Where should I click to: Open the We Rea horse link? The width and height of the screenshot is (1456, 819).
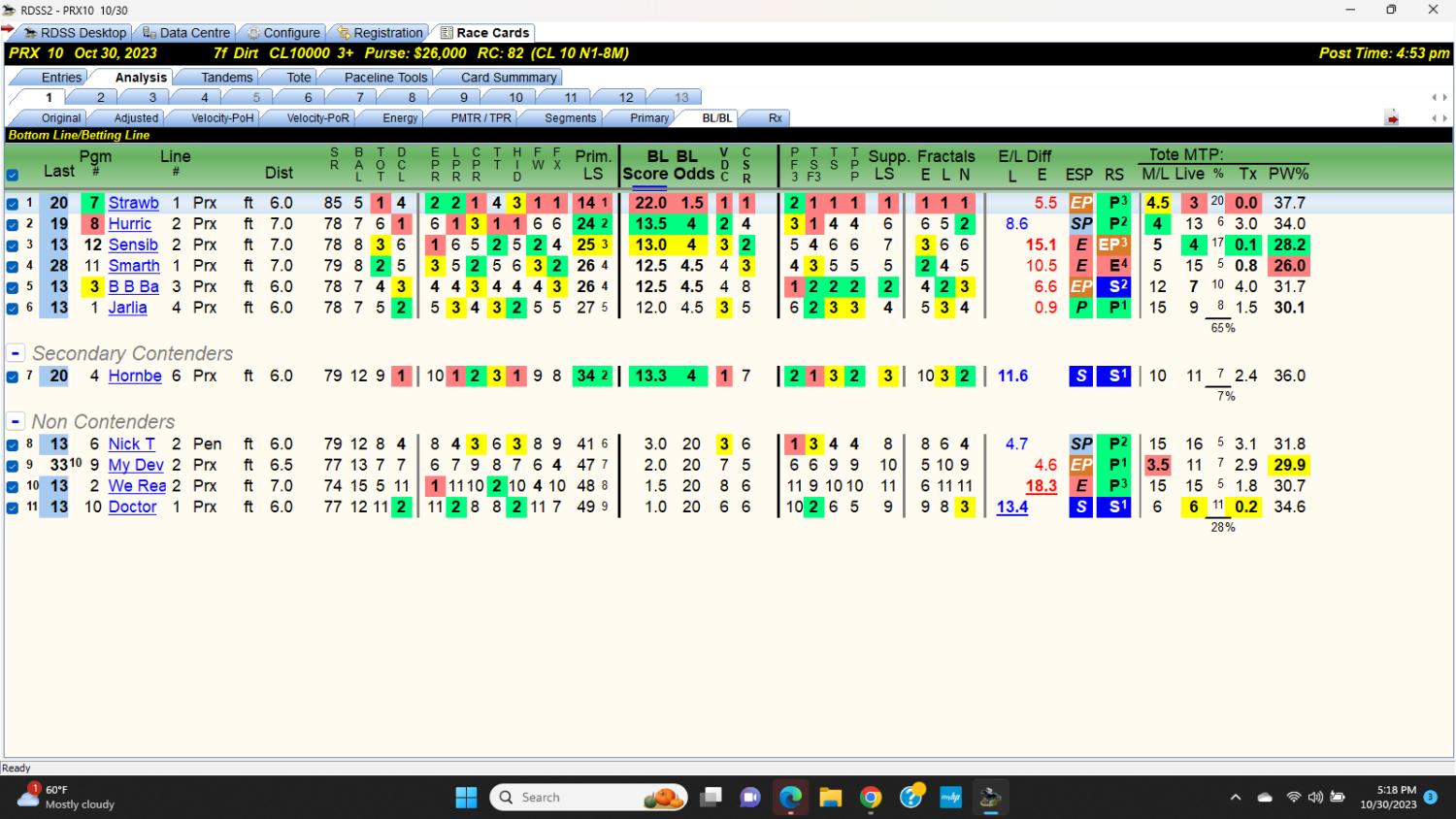pos(137,486)
